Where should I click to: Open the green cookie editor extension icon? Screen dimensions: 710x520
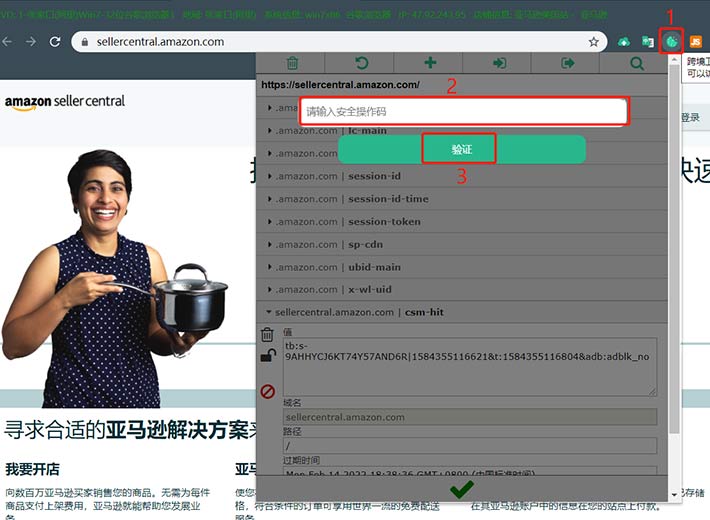[671, 42]
